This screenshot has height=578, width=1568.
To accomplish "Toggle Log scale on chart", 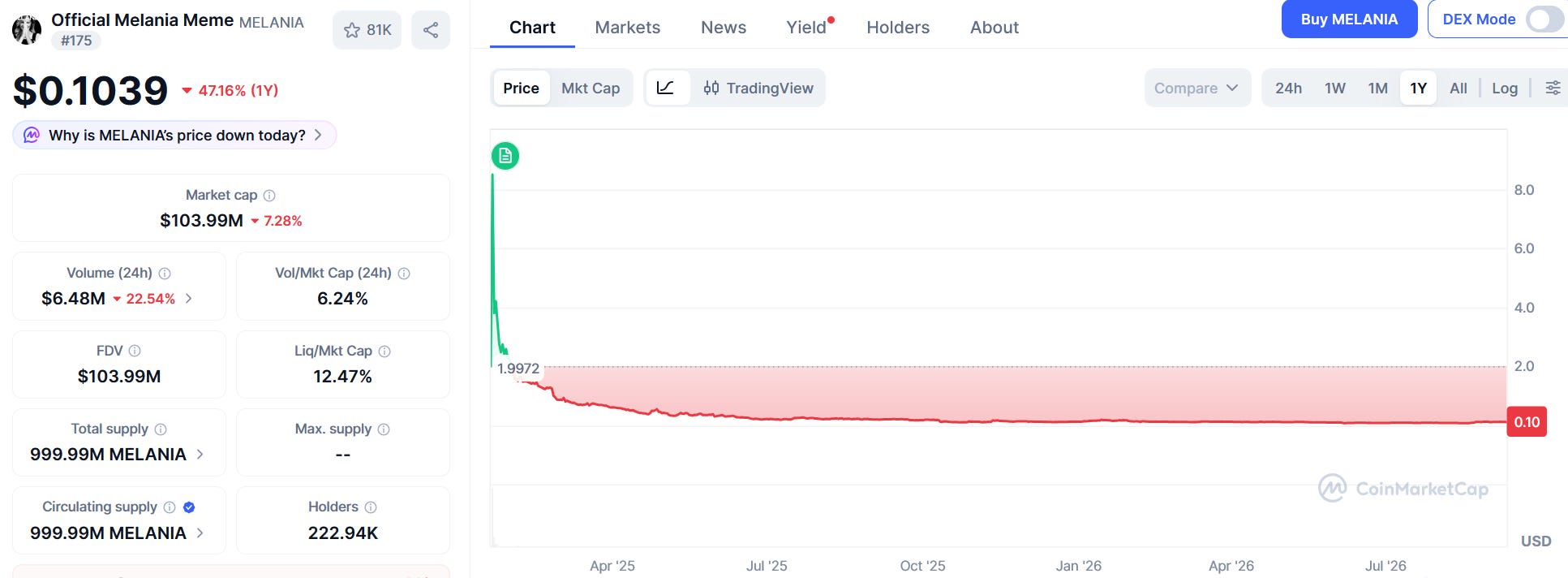I will click(1505, 88).
